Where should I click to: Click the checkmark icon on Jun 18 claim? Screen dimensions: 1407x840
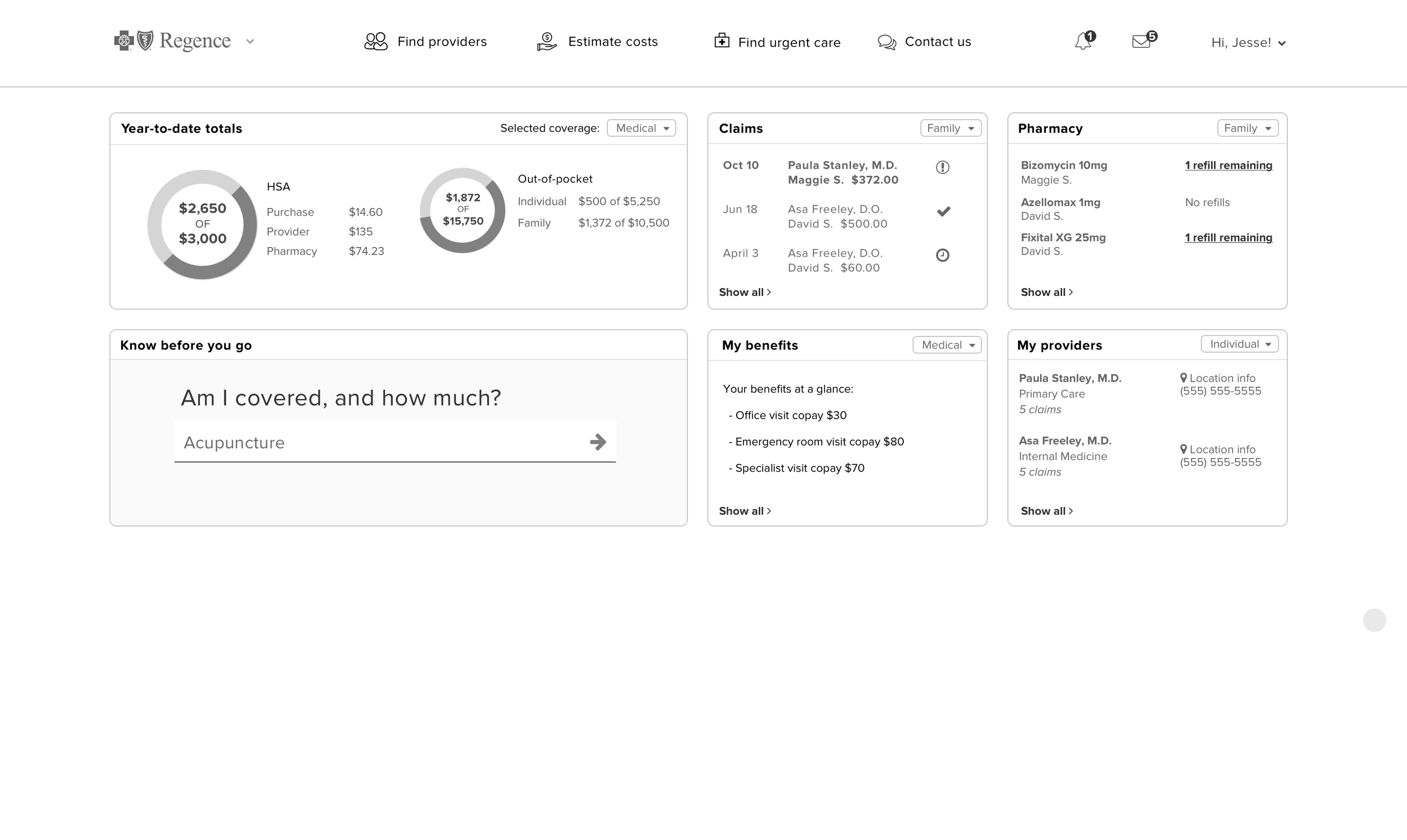coord(943,211)
